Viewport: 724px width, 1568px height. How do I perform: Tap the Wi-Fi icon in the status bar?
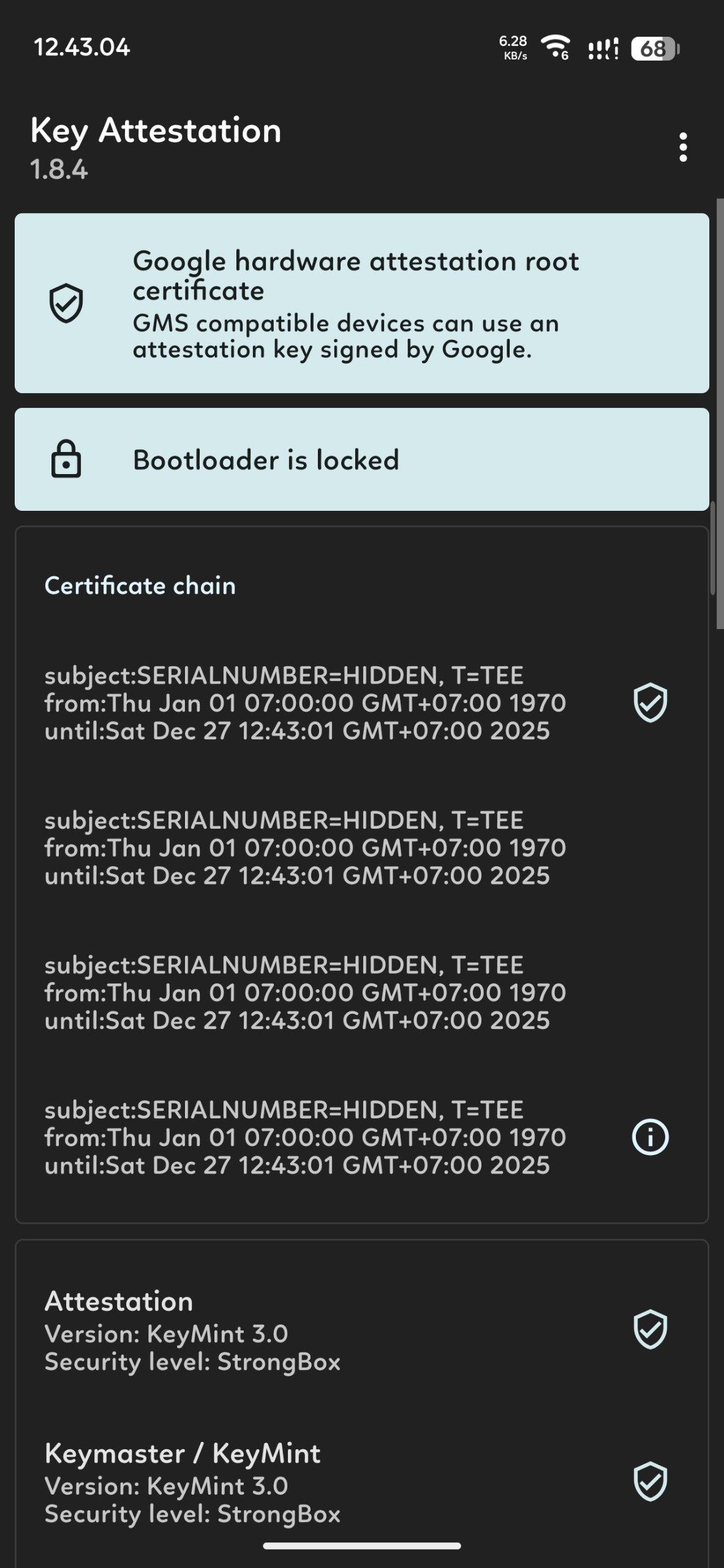(555, 47)
